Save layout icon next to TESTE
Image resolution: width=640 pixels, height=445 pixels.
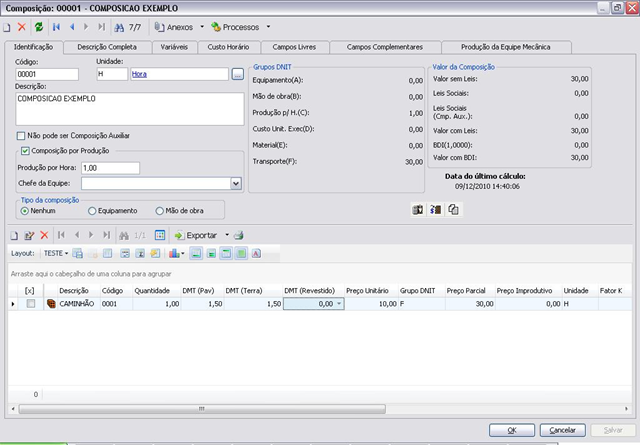(77, 254)
